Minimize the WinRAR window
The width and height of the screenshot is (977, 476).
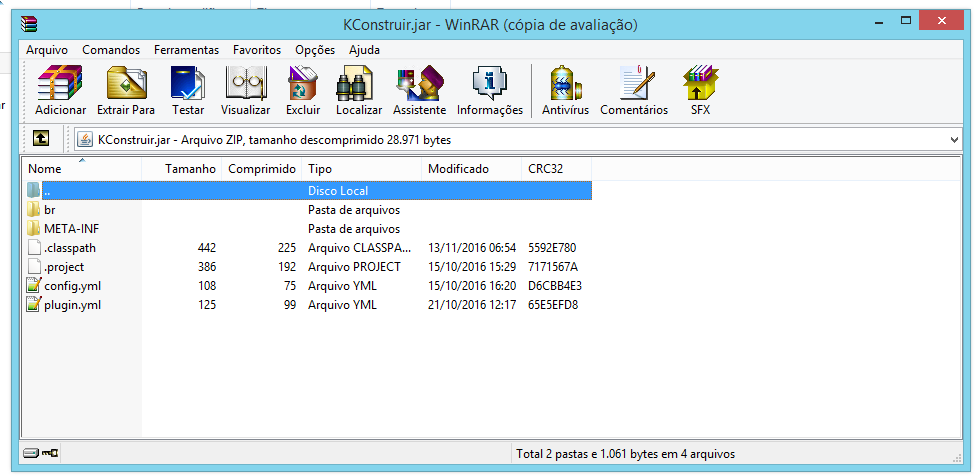[x=880, y=21]
